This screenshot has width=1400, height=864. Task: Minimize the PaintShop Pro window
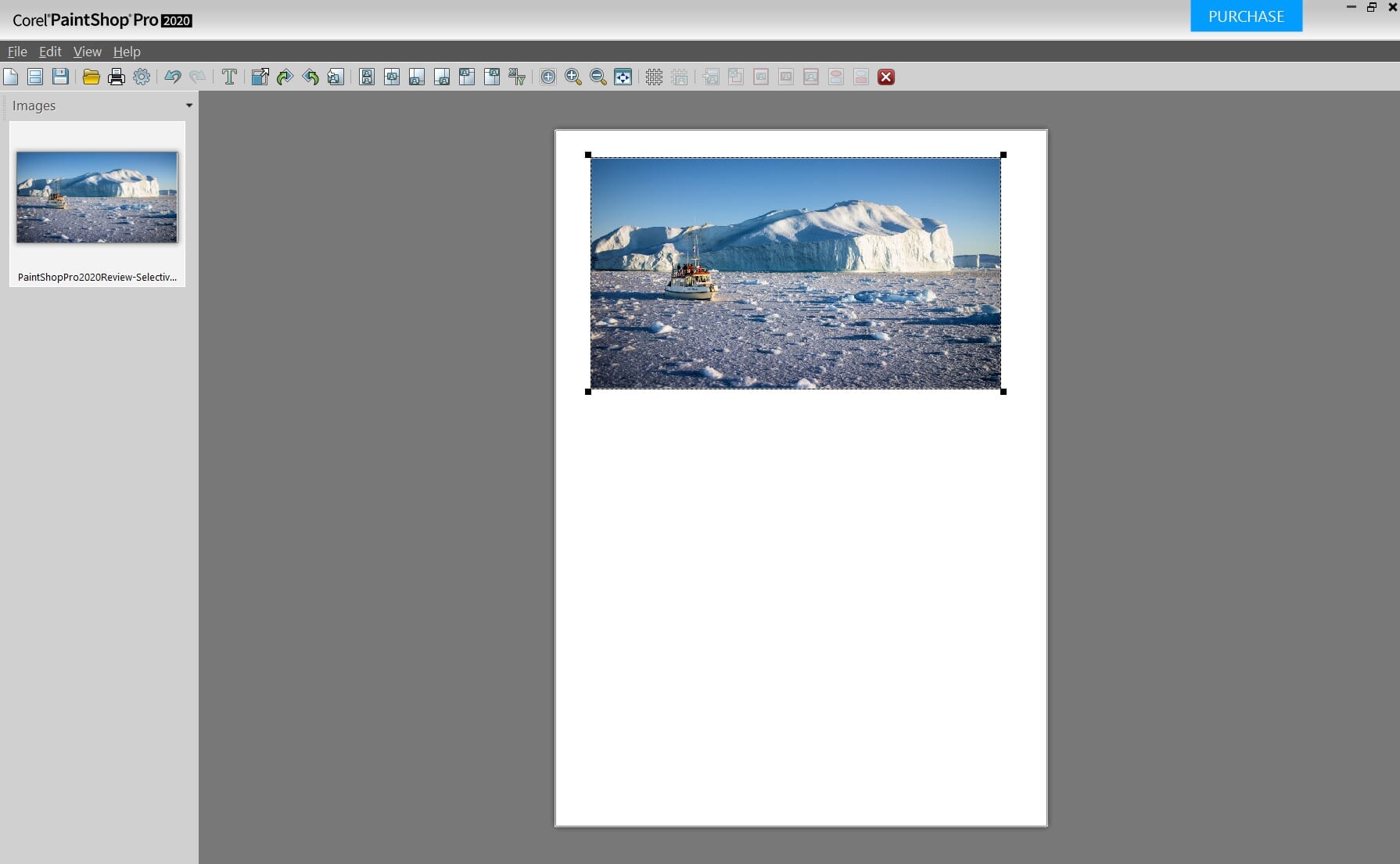[x=1351, y=7]
